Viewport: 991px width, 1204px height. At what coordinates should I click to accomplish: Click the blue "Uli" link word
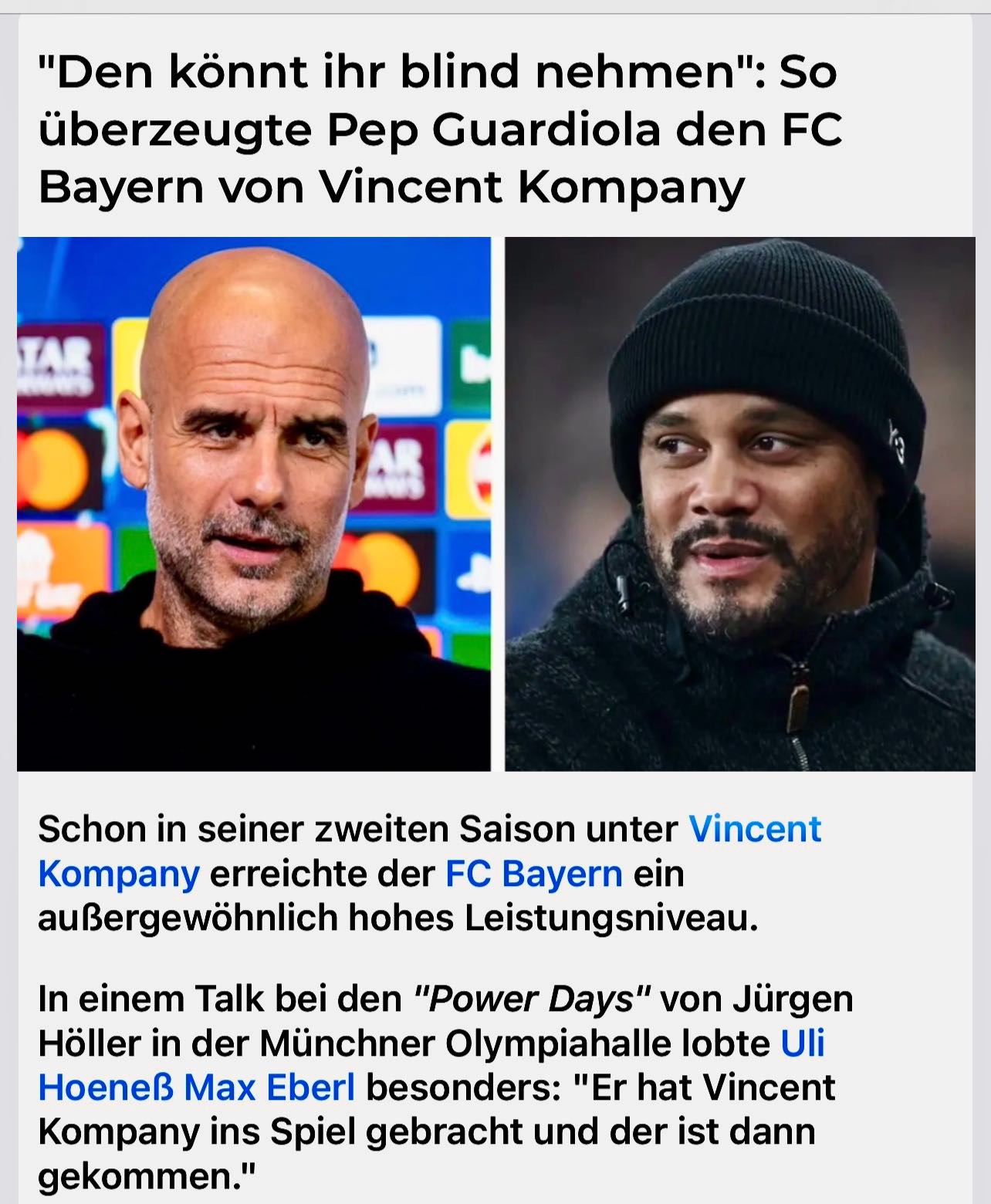803,1043
